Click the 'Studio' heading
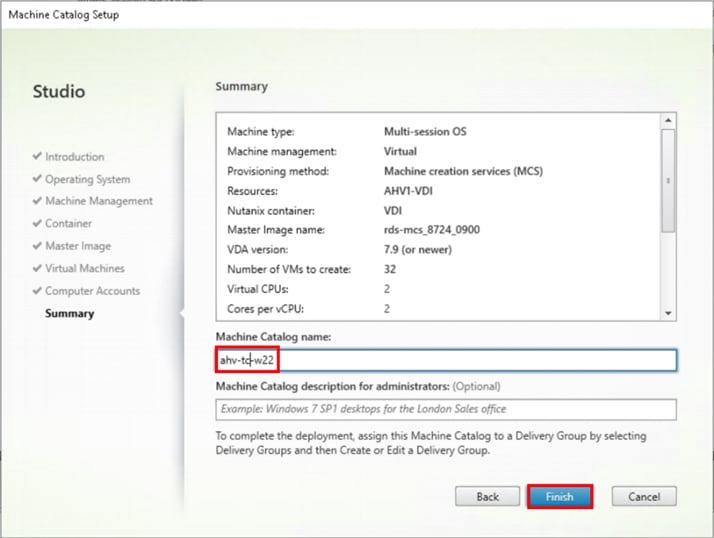 tap(59, 92)
